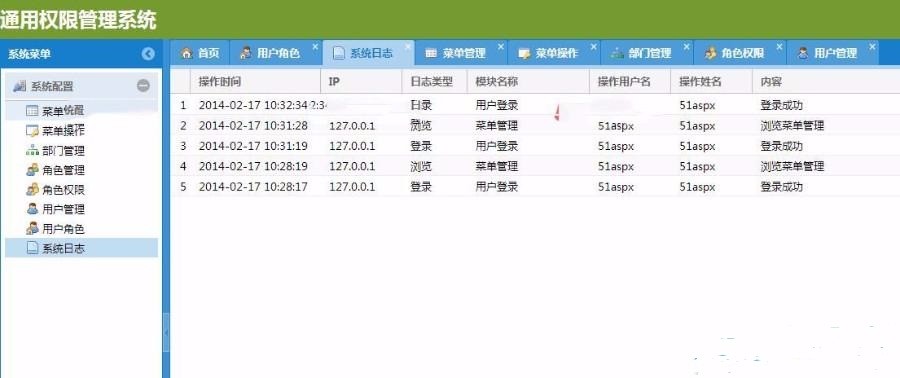Sort by the 操作时间 column header
Image resolution: width=900 pixels, height=378 pixels.
(x=255, y=81)
